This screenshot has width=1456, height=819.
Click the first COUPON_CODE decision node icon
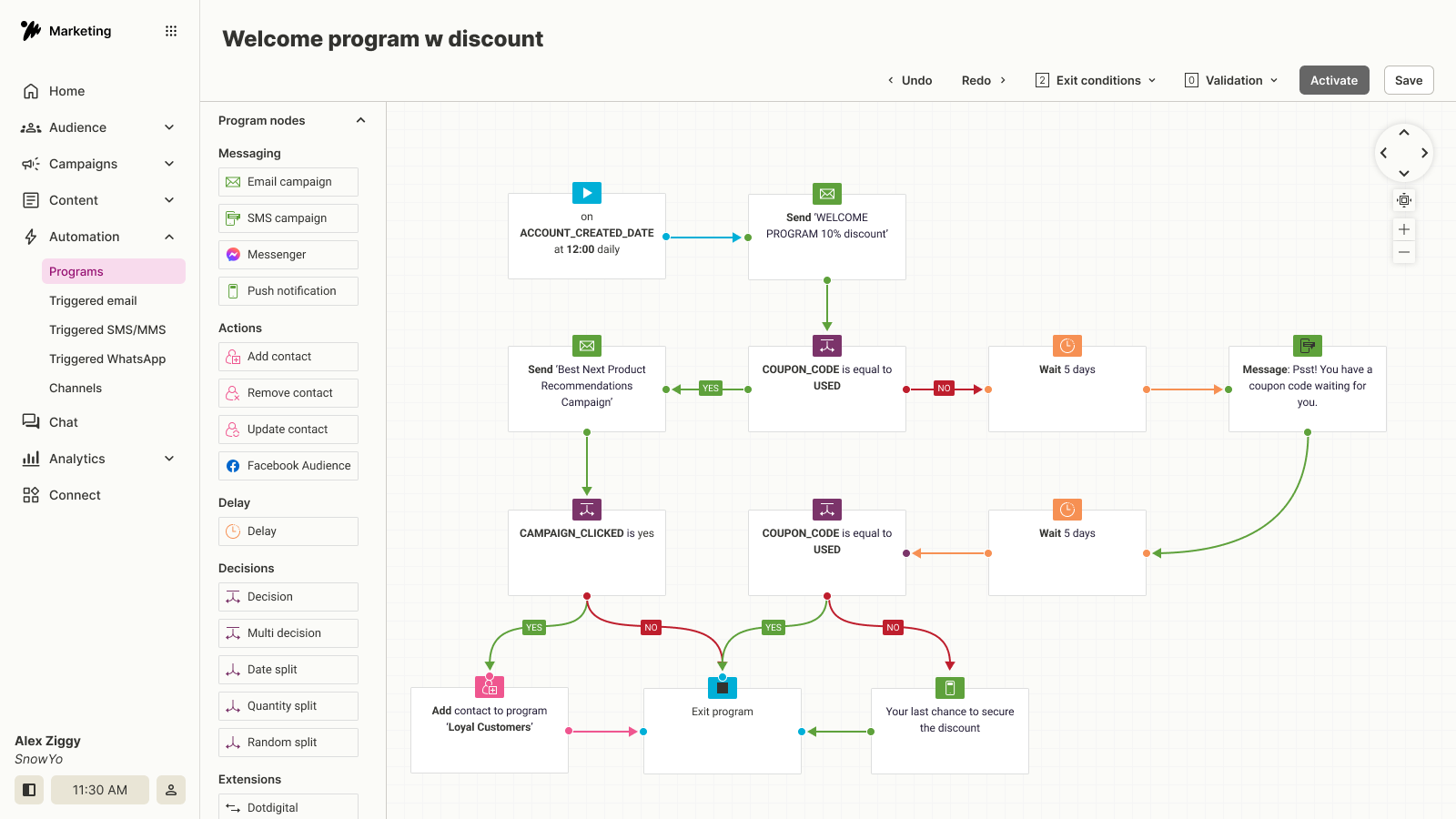(827, 346)
